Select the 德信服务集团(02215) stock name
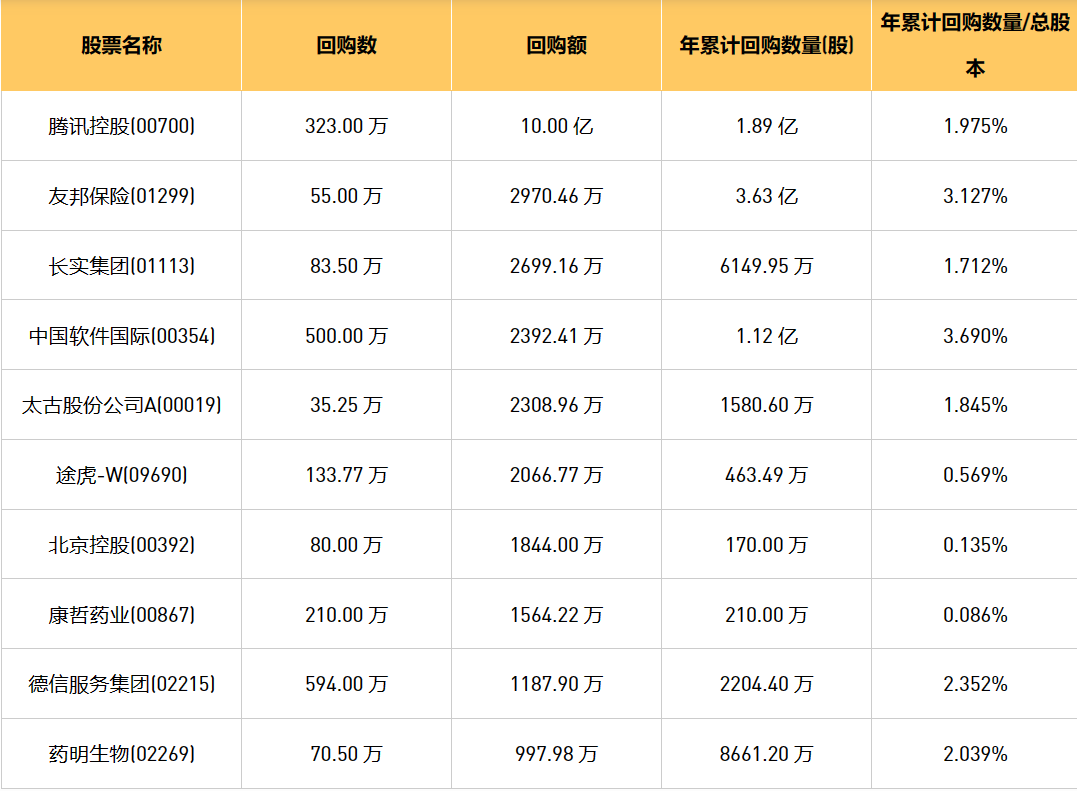Viewport: 1077px width, 791px height. (x=121, y=684)
